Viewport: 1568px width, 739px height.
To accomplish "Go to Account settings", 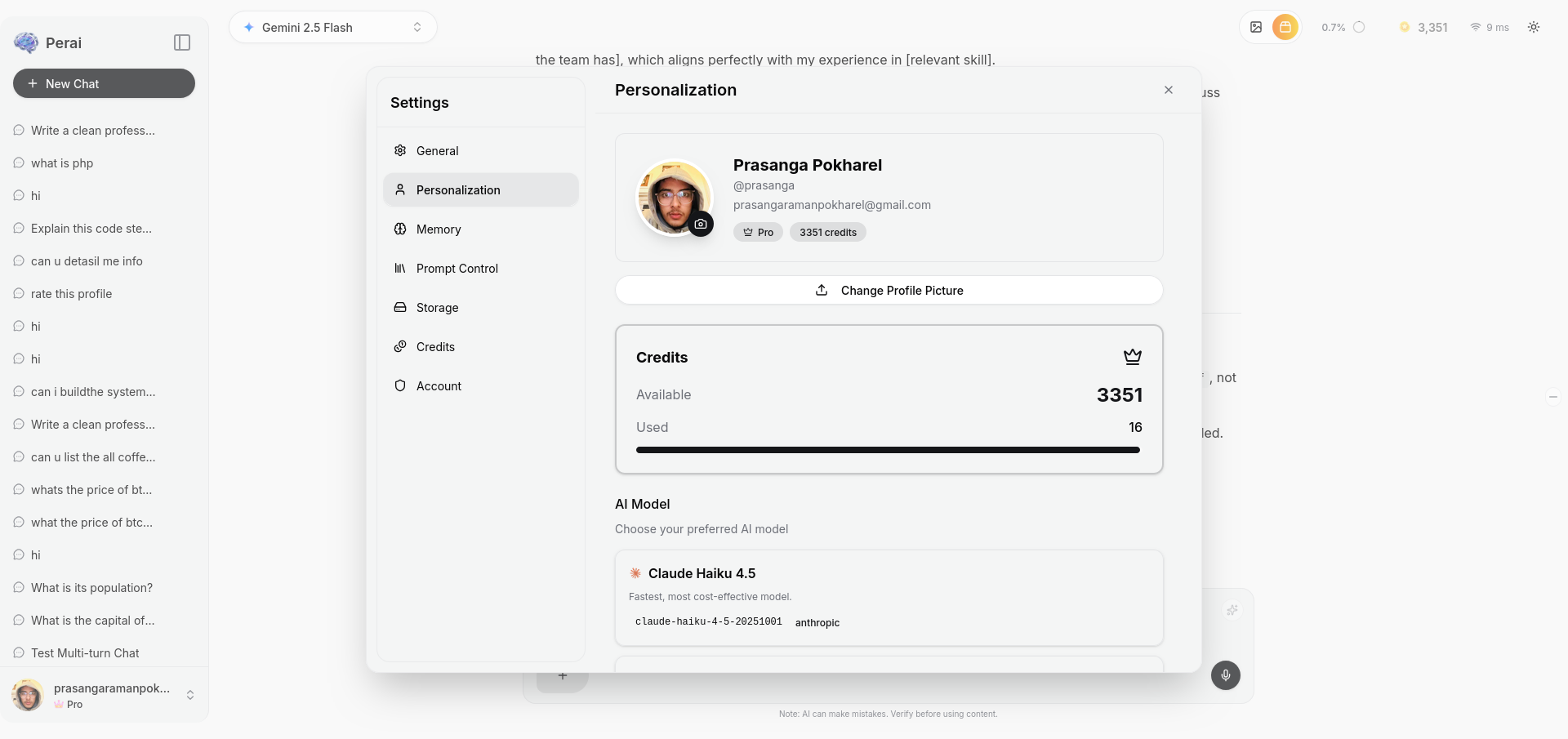I will [481, 385].
